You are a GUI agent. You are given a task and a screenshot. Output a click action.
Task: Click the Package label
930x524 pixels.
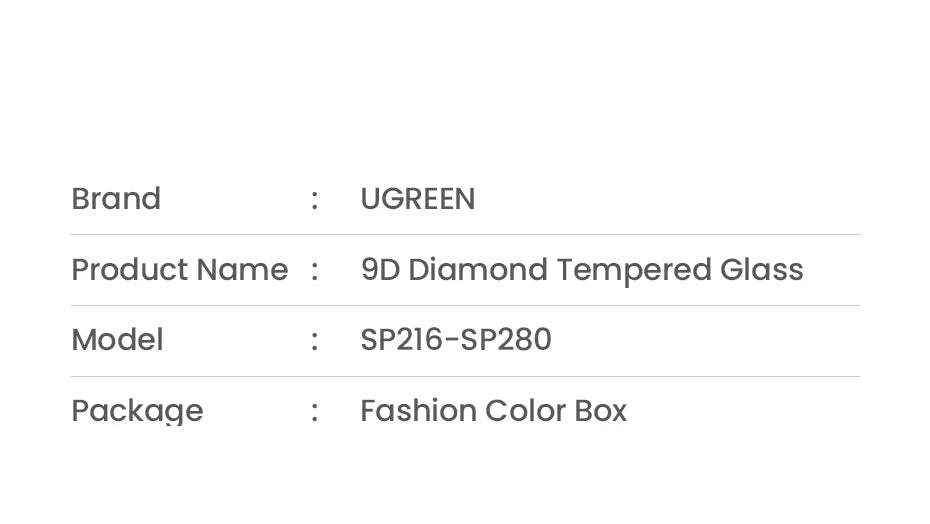[x=137, y=410]
